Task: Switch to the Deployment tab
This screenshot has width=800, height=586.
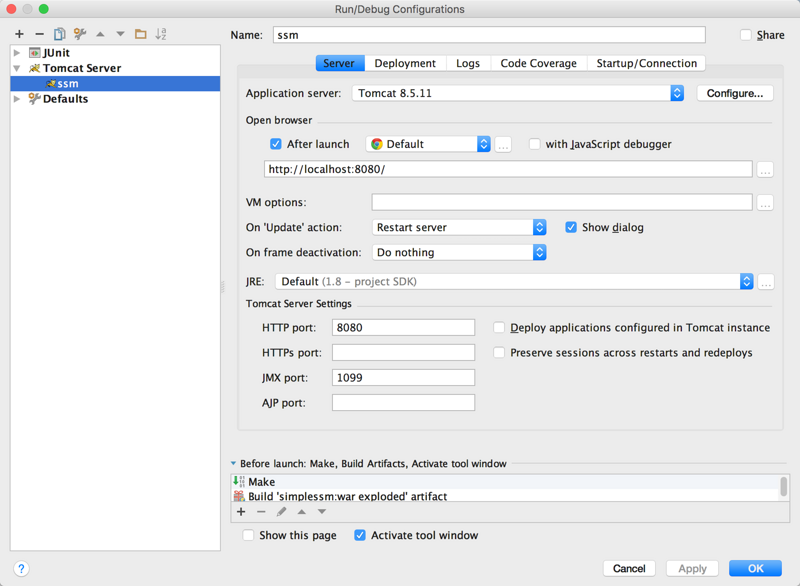Action: (405, 63)
